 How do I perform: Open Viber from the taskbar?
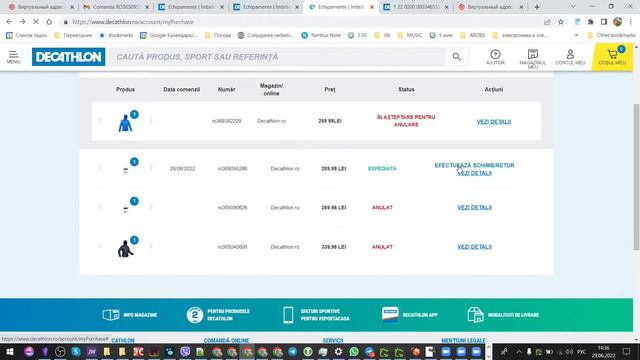(x=185, y=351)
